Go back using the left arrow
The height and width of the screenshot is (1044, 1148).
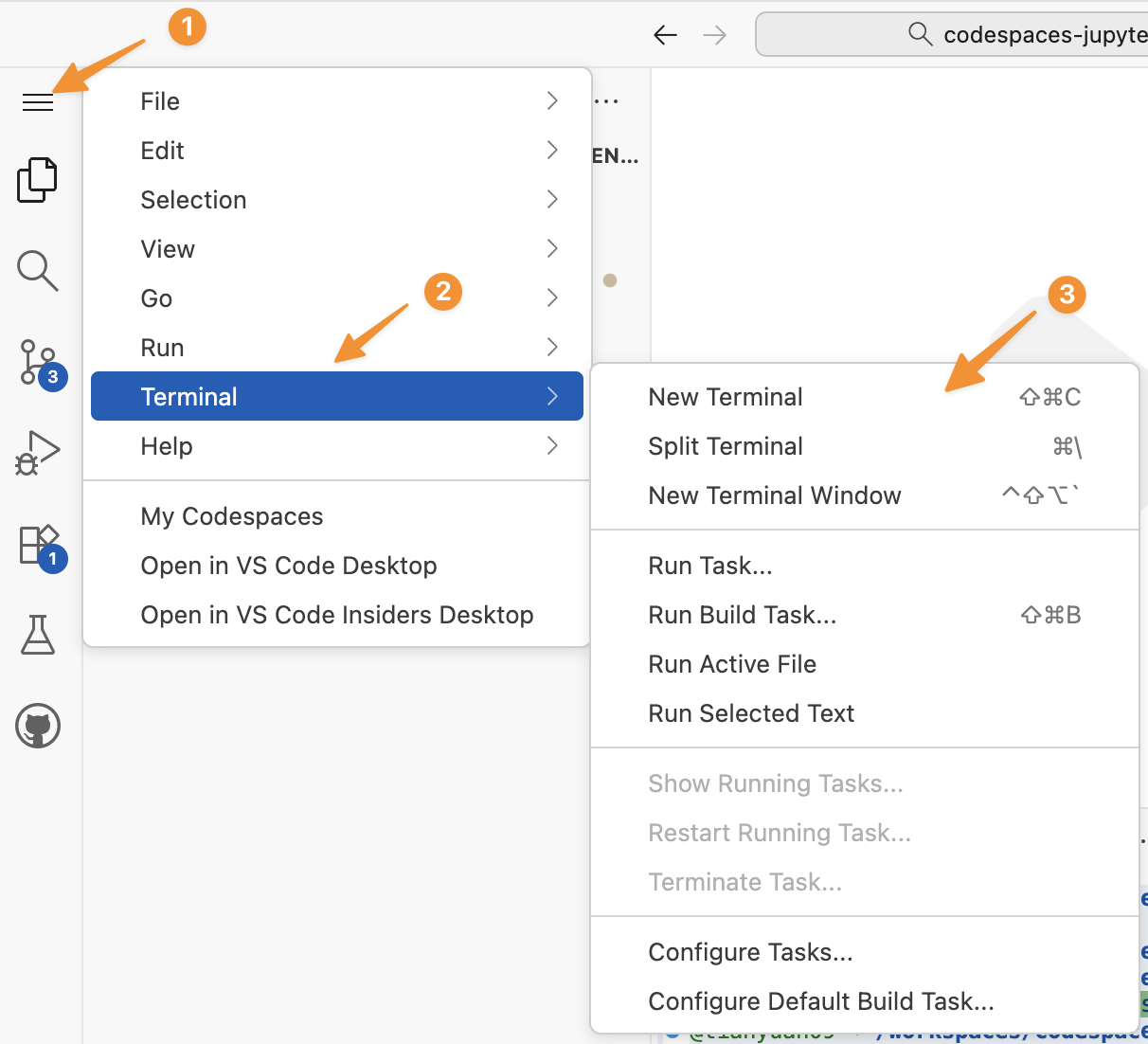(666, 36)
